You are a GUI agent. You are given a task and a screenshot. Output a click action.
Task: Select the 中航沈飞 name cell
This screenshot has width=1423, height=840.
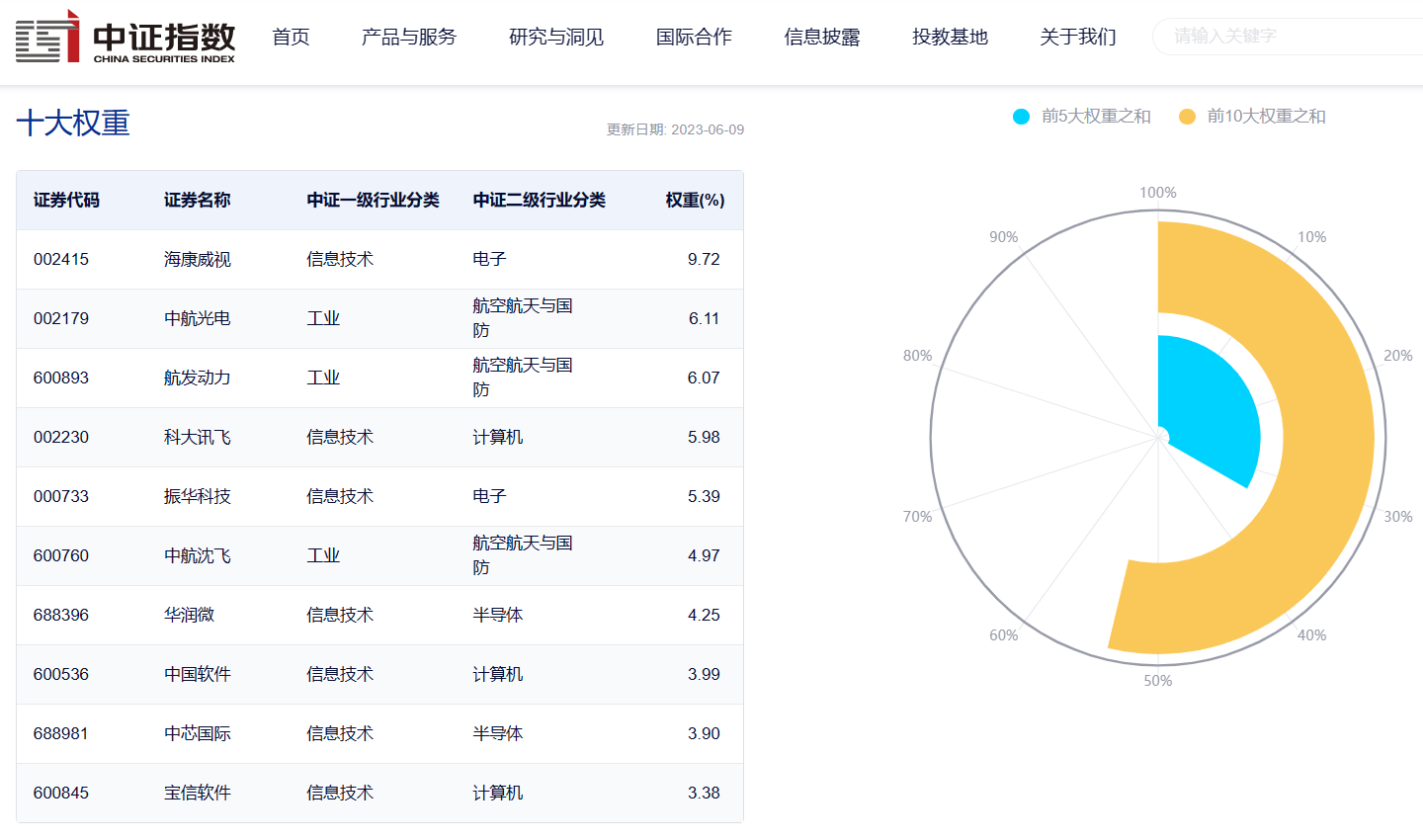click(x=197, y=555)
